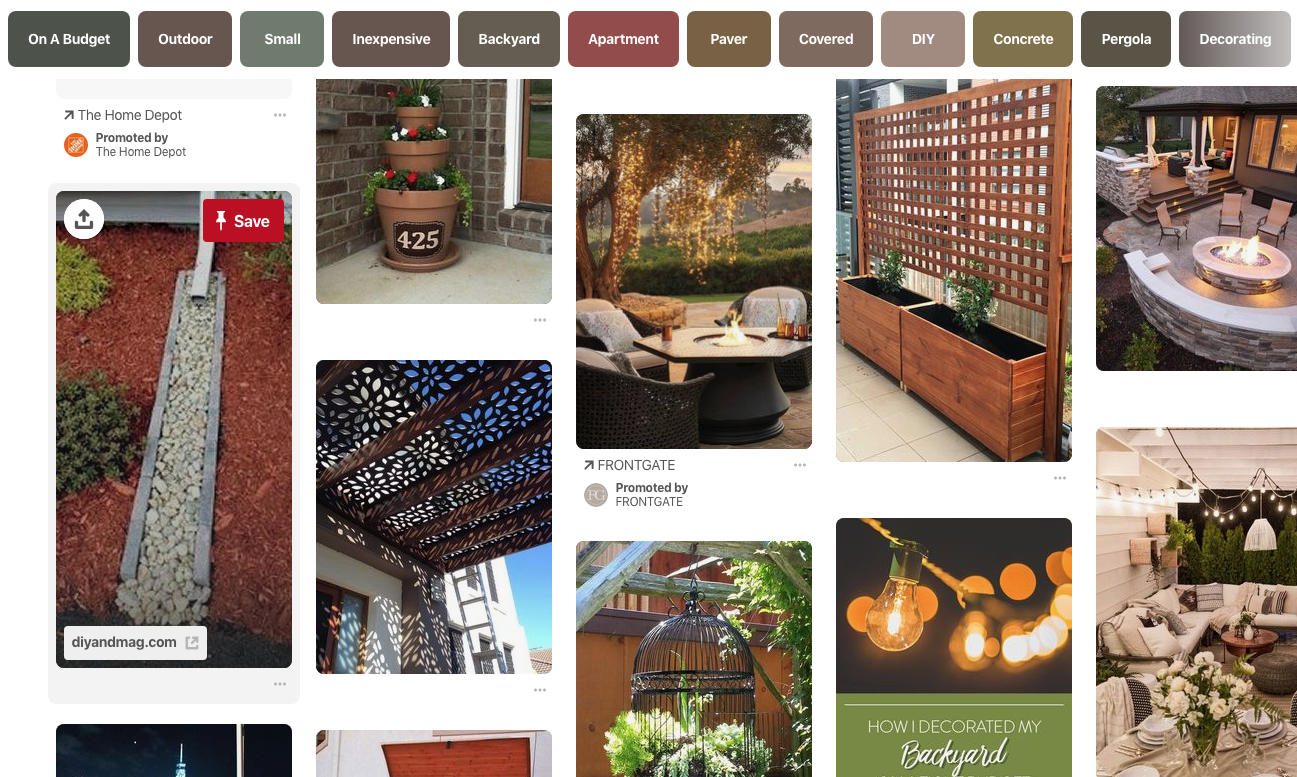Click the share upload icon on drainage pin

[x=84, y=219]
